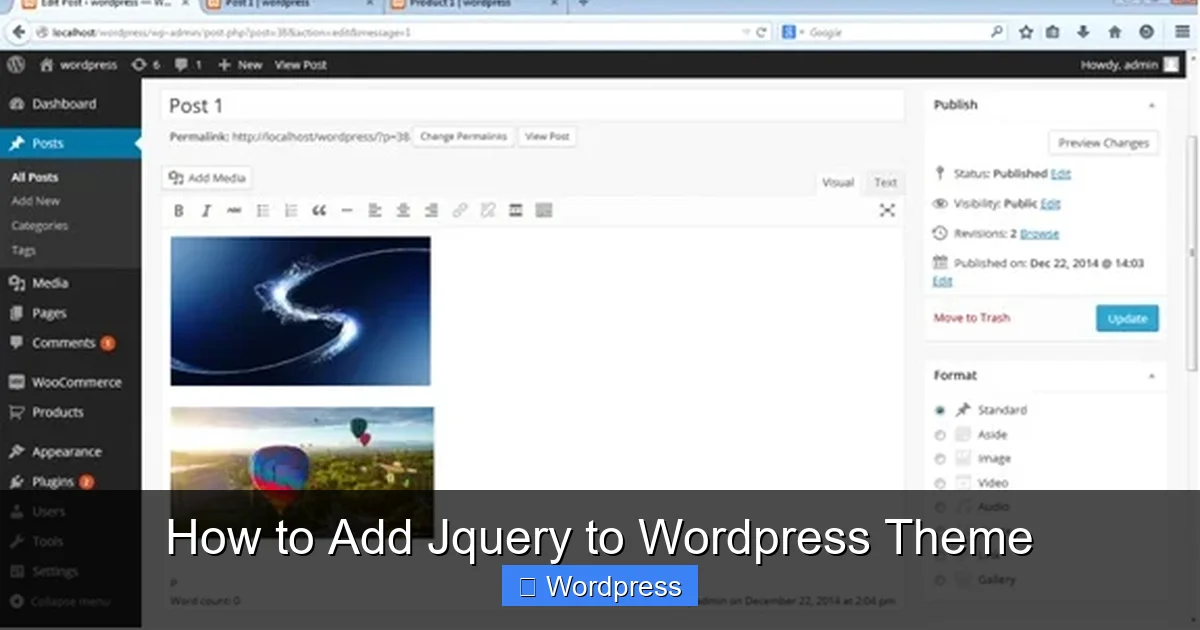
Task: Select the Video post format
Action: click(940, 483)
